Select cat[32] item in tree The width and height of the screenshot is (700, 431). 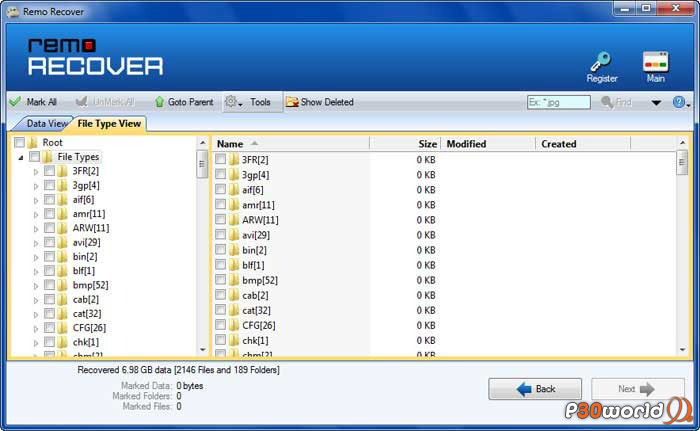87,314
